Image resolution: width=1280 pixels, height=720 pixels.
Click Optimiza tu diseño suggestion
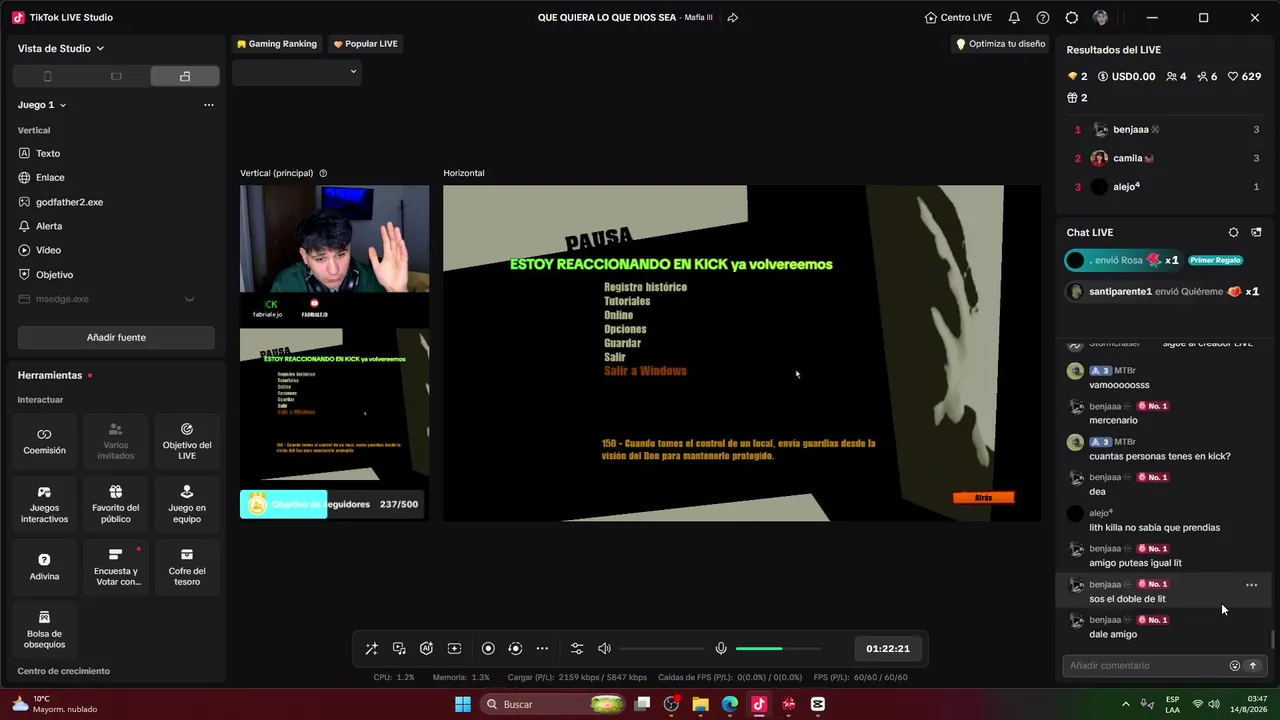(1000, 44)
